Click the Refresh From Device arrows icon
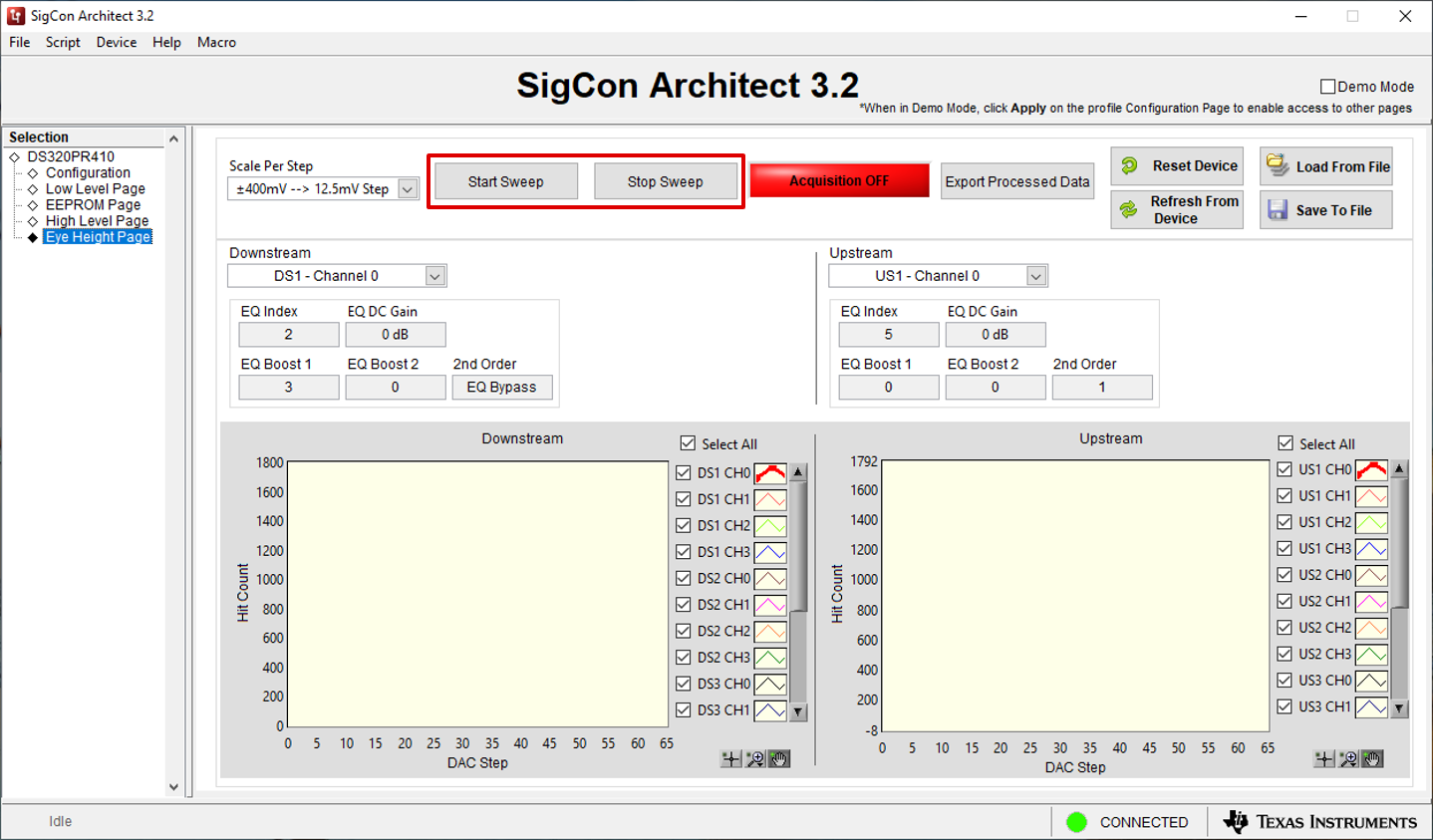This screenshot has width=1433, height=840. [1128, 209]
